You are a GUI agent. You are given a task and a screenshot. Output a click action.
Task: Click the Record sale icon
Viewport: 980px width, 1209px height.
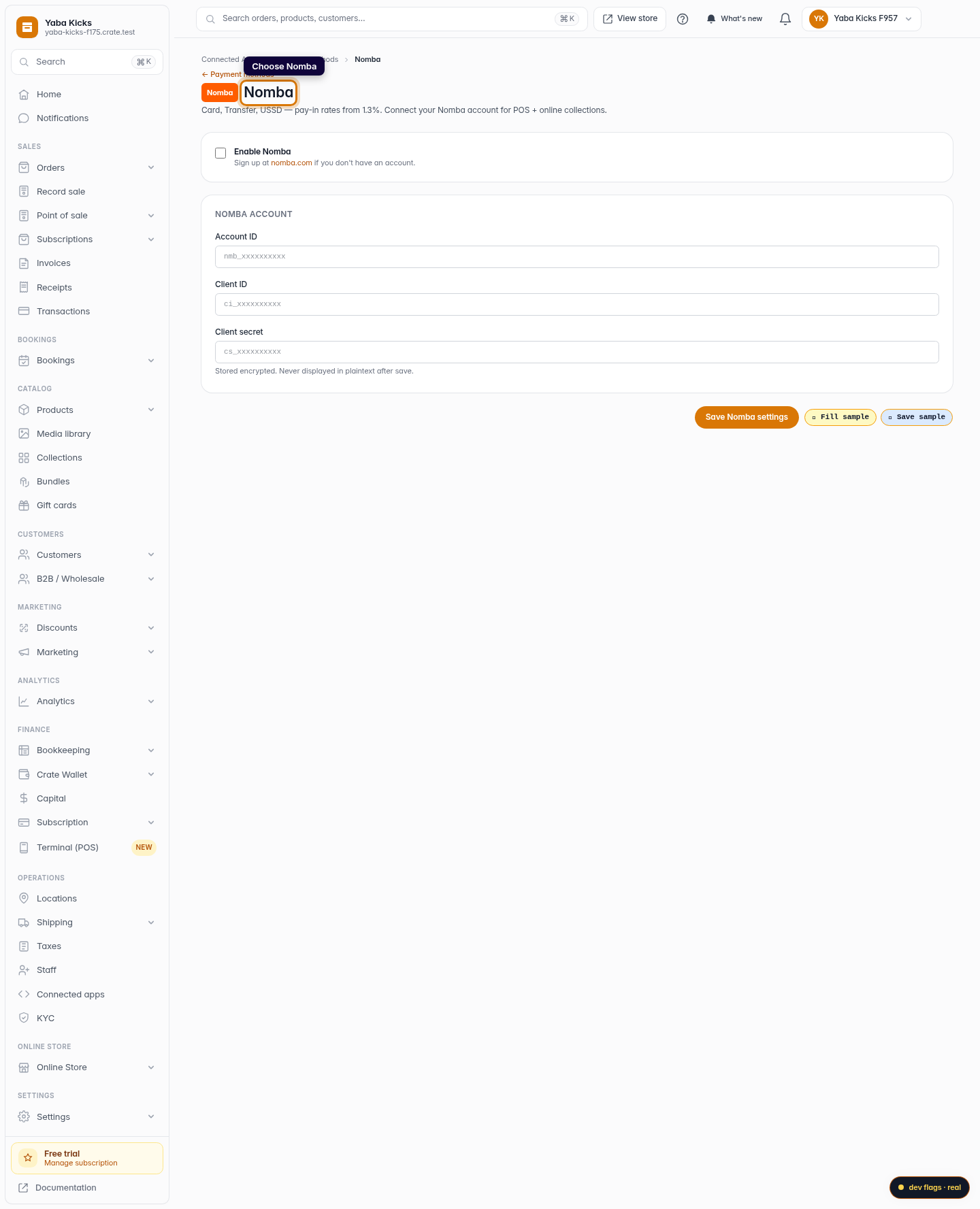coord(24,192)
